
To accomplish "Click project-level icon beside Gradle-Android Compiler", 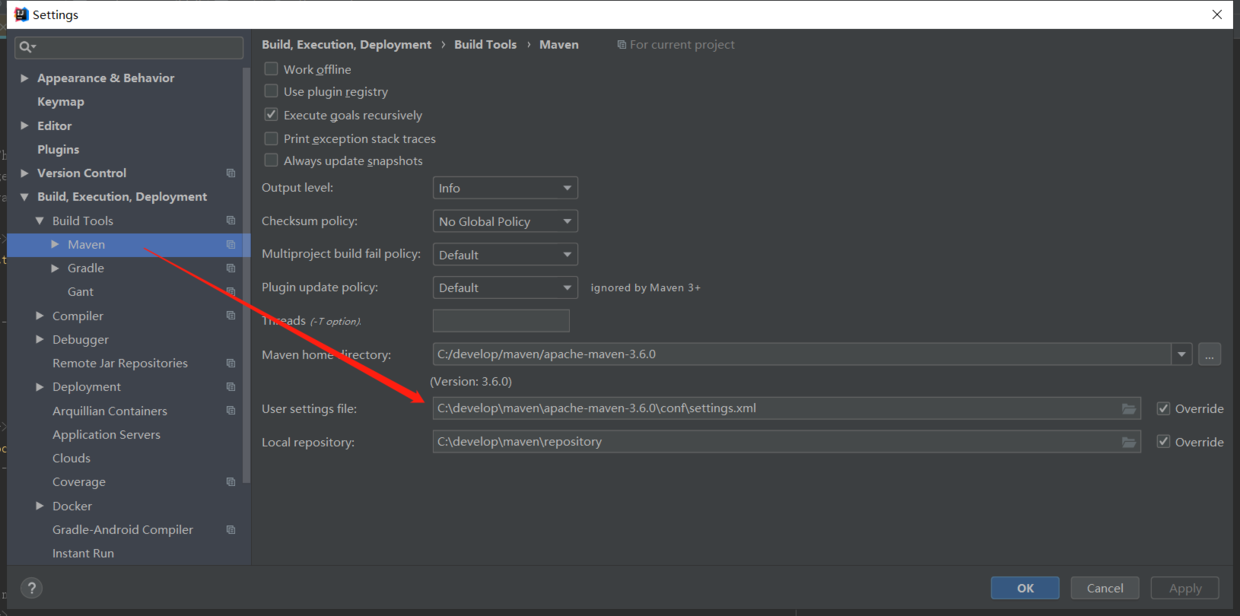I will pyautogui.click(x=231, y=530).
